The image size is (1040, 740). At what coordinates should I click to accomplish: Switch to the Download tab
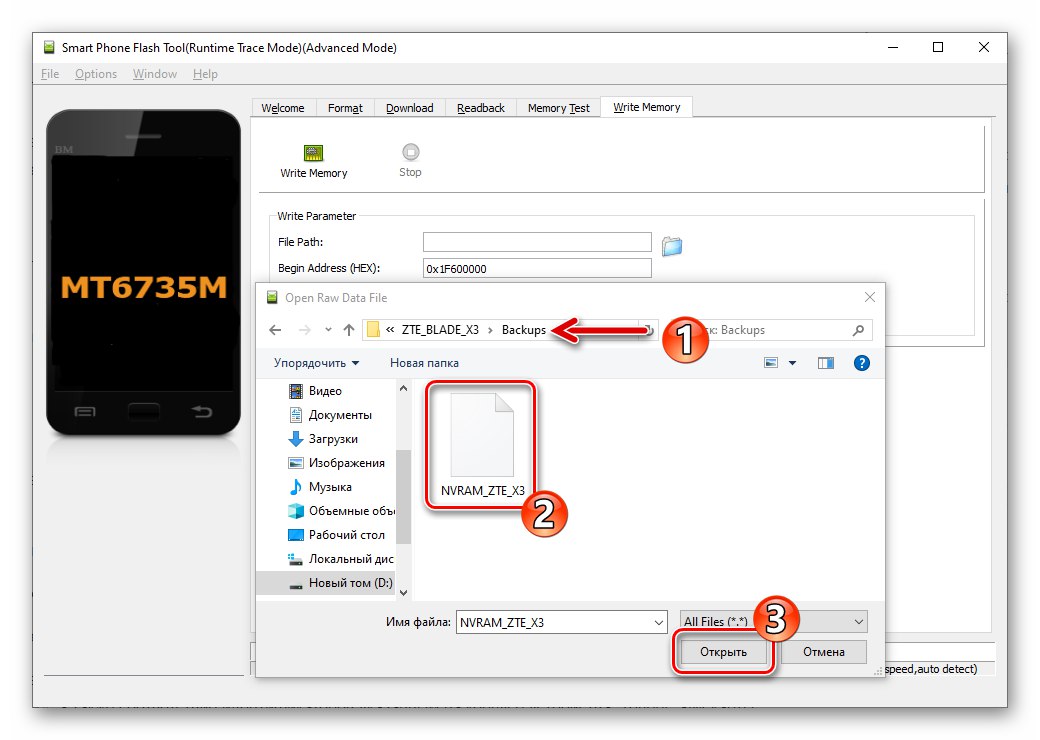click(x=409, y=107)
